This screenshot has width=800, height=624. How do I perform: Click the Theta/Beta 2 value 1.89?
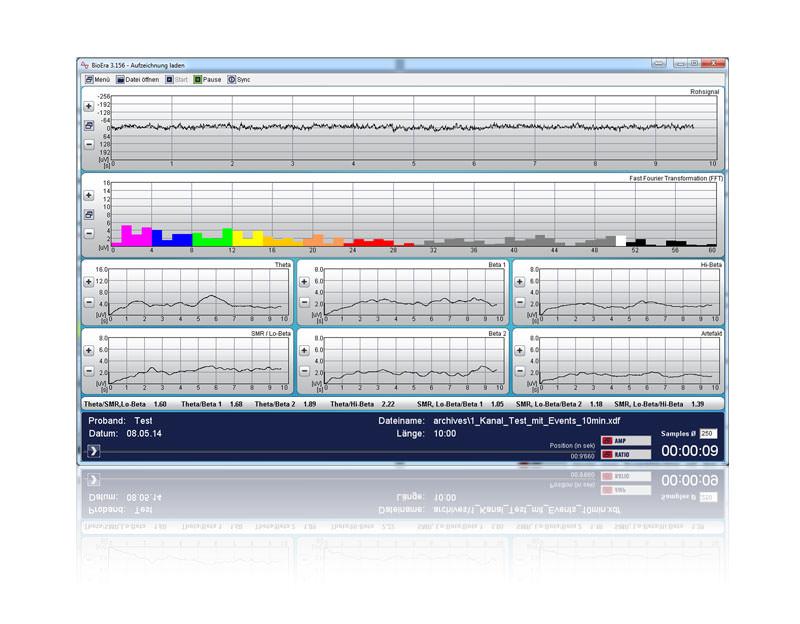[309, 404]
